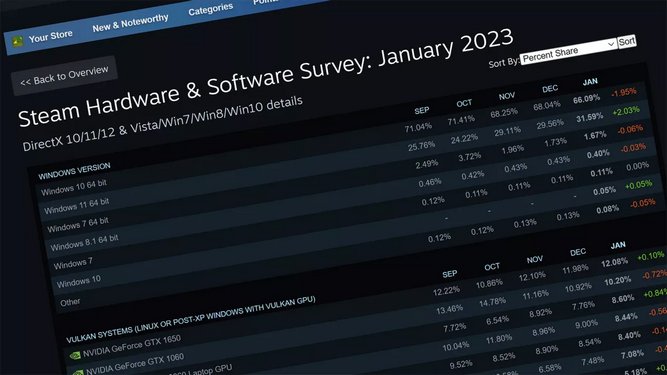Click the 1.96% value
This screenshot has width=667, height=375.
pyautogui.click(x=513, y=149)
